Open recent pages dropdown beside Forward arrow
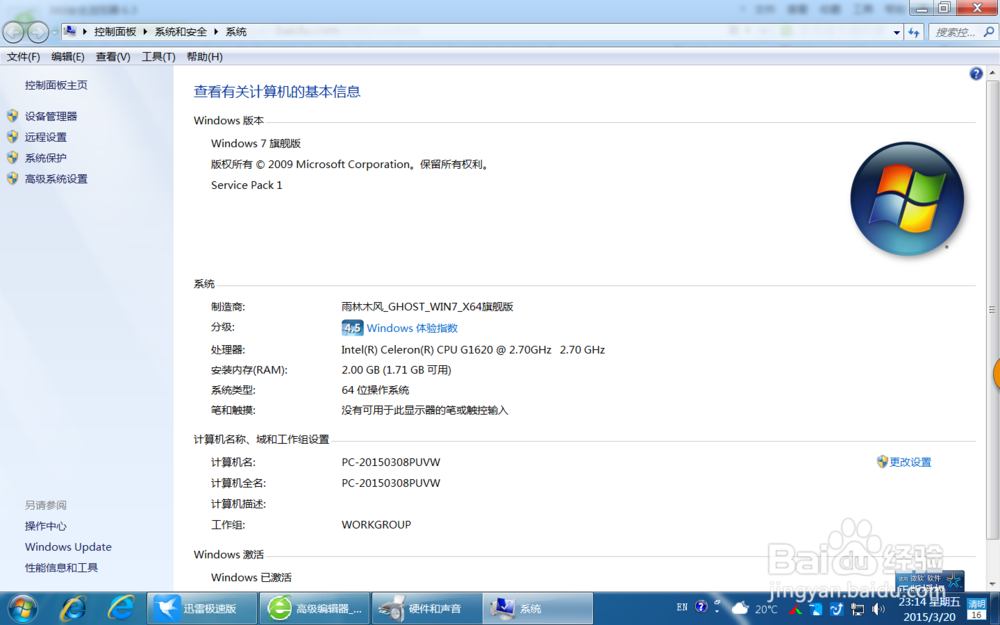Image resolution: width=1000 pixels, height=625 pixels. [55, 32]
